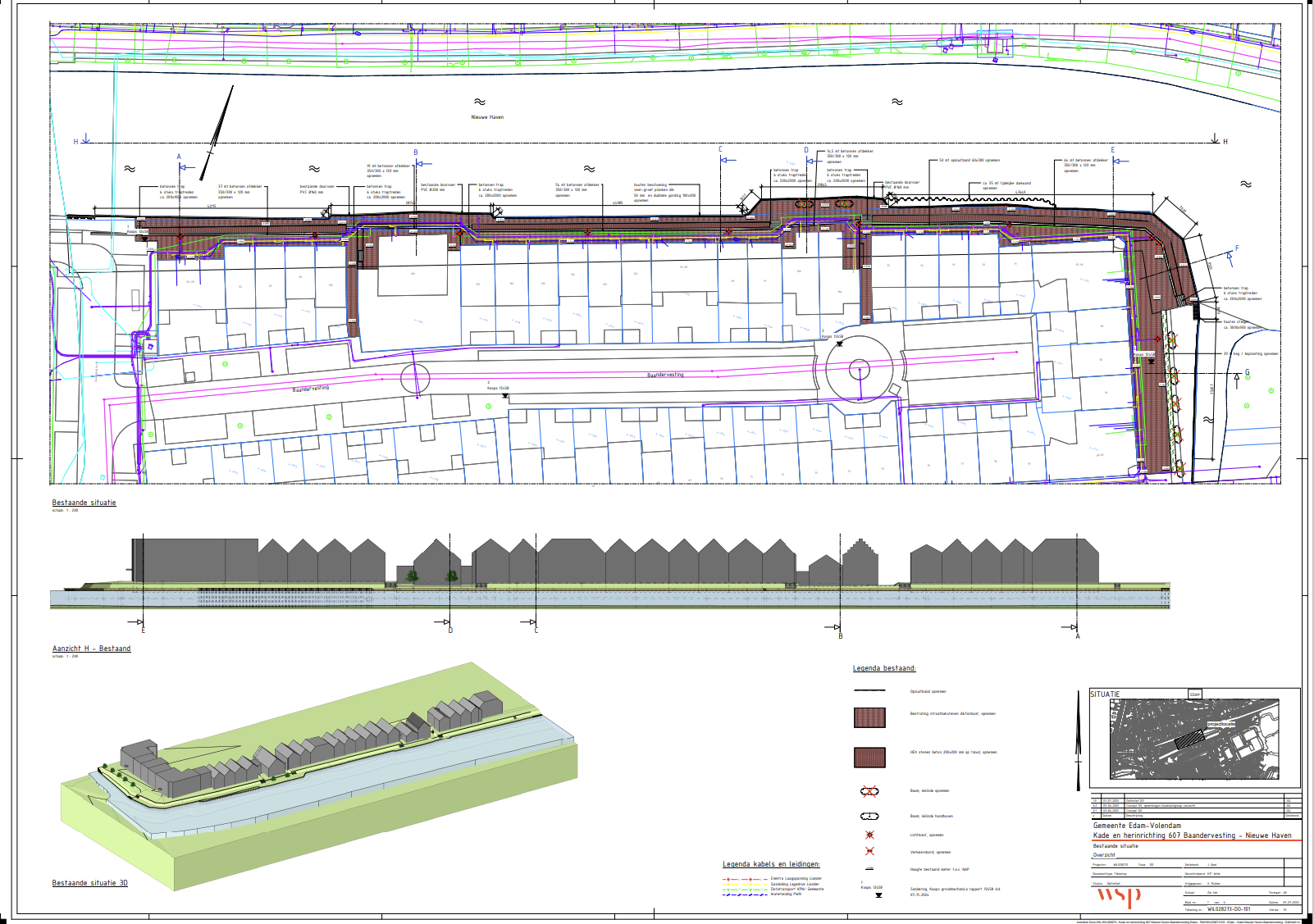Click sondering marker '3 Koops 12458' near roundabout
This screenshot has width=1314, height=924.
[833, 336]
